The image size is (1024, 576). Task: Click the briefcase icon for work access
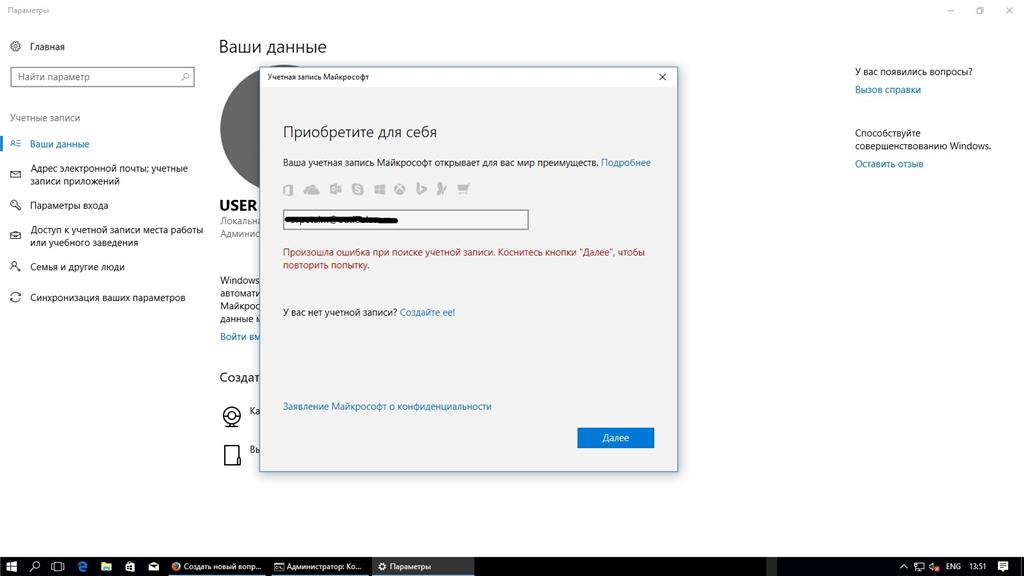[16, 236]
